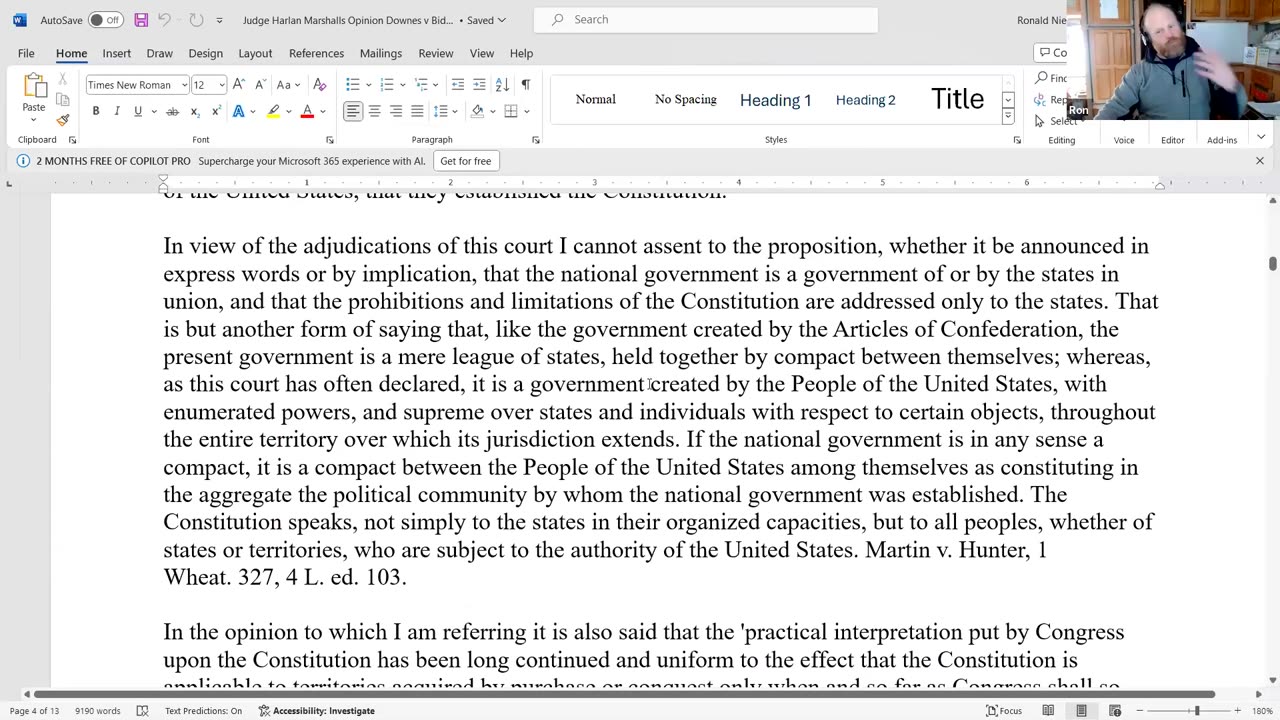Click Increase Indent icon
Viewport: 1280px width, 720px height.
pyautogui.click(x=479, y=85)
